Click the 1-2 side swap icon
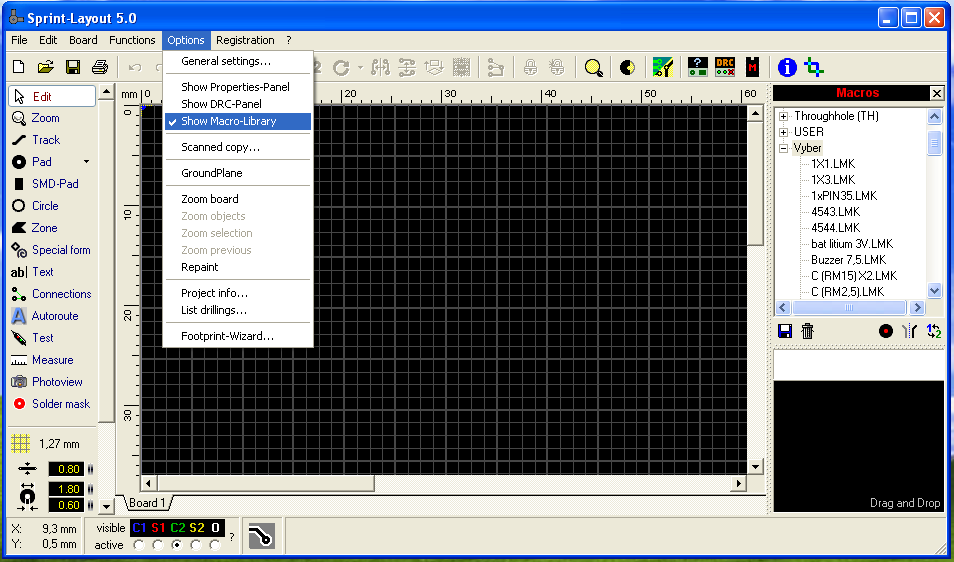 [x=934, y=331]
